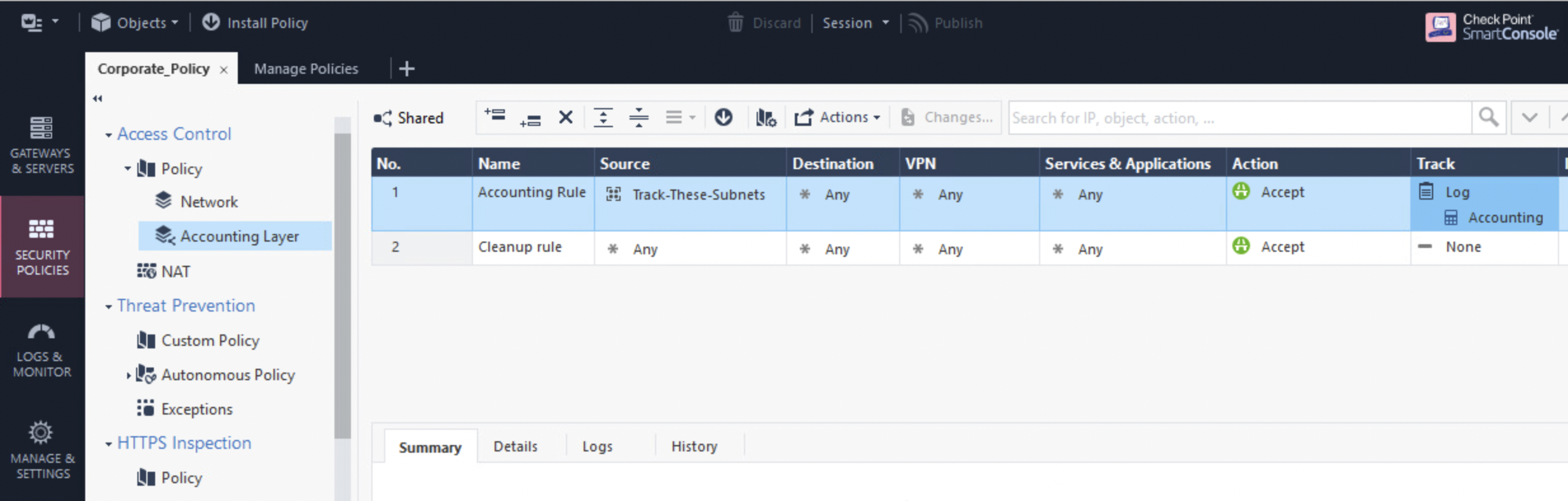
Task: Open Gateways & Servers view
Action: [x=42, y=145]
